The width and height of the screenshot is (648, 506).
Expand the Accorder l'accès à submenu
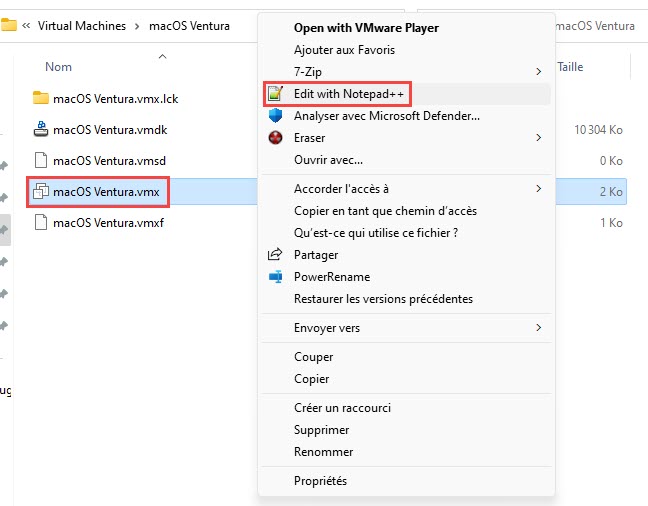(x=538, y=189)
